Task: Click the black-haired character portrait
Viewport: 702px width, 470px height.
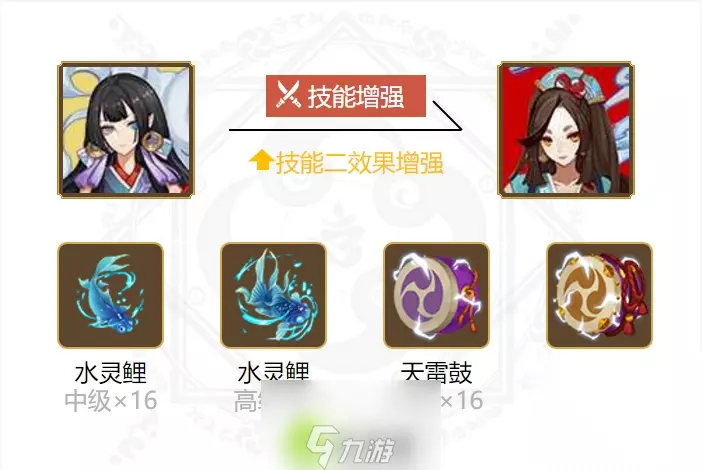Action: (126, 130)
